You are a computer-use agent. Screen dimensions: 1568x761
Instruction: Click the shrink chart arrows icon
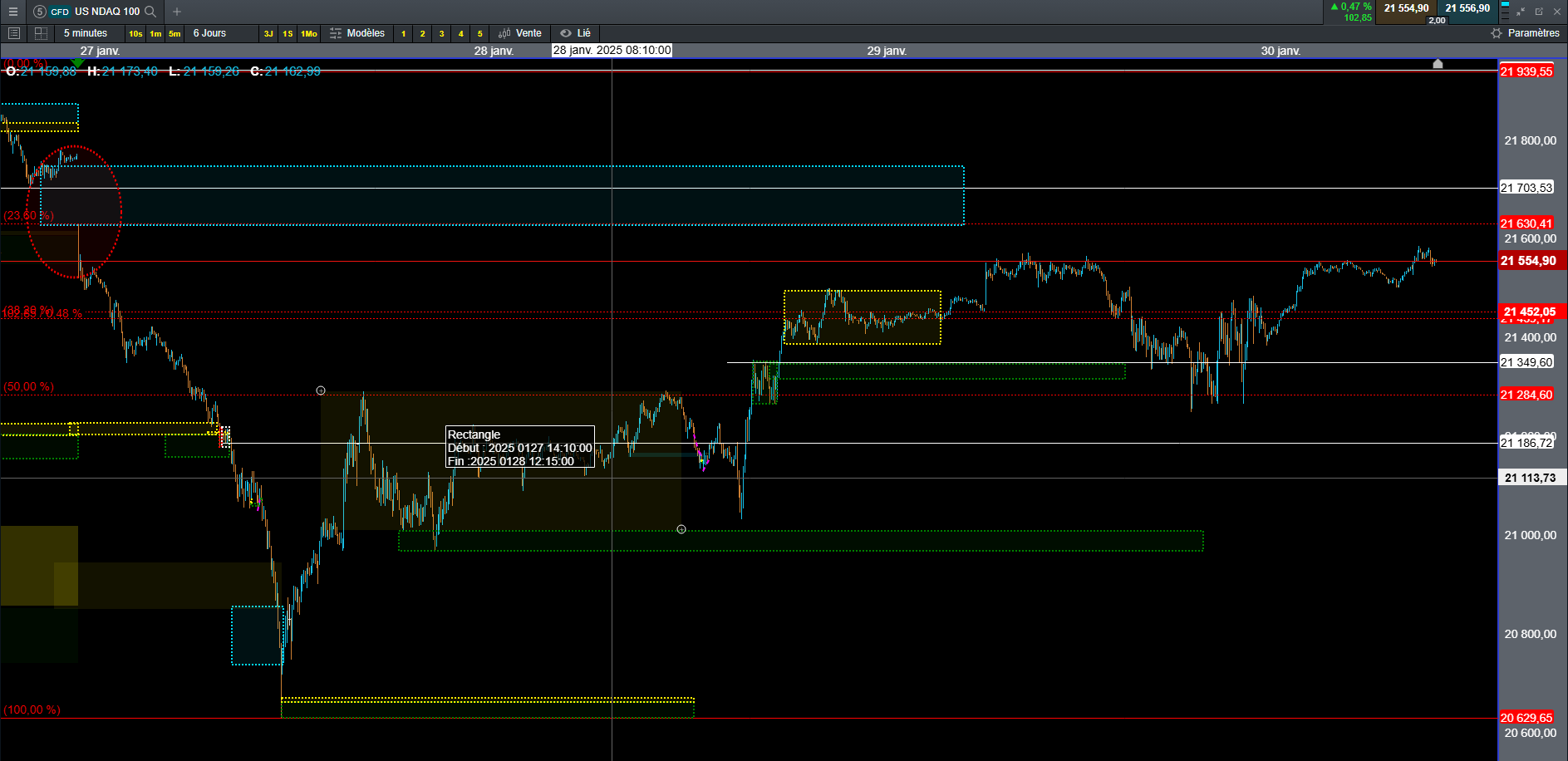pyautogui.click(x=1521, y=12)
